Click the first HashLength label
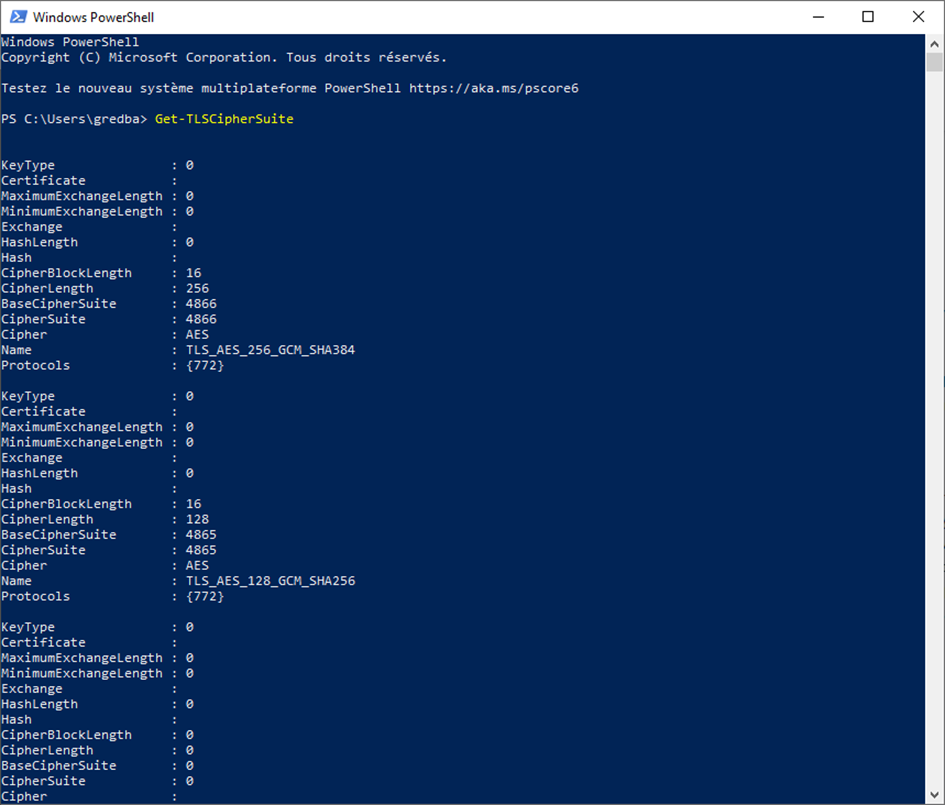The image size is (945, 805). click(39, 242)
